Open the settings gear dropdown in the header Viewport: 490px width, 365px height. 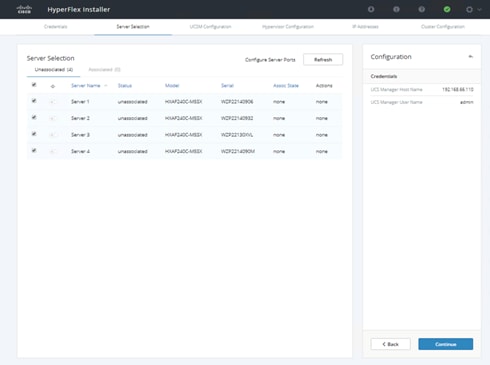(x=473, y=9)
